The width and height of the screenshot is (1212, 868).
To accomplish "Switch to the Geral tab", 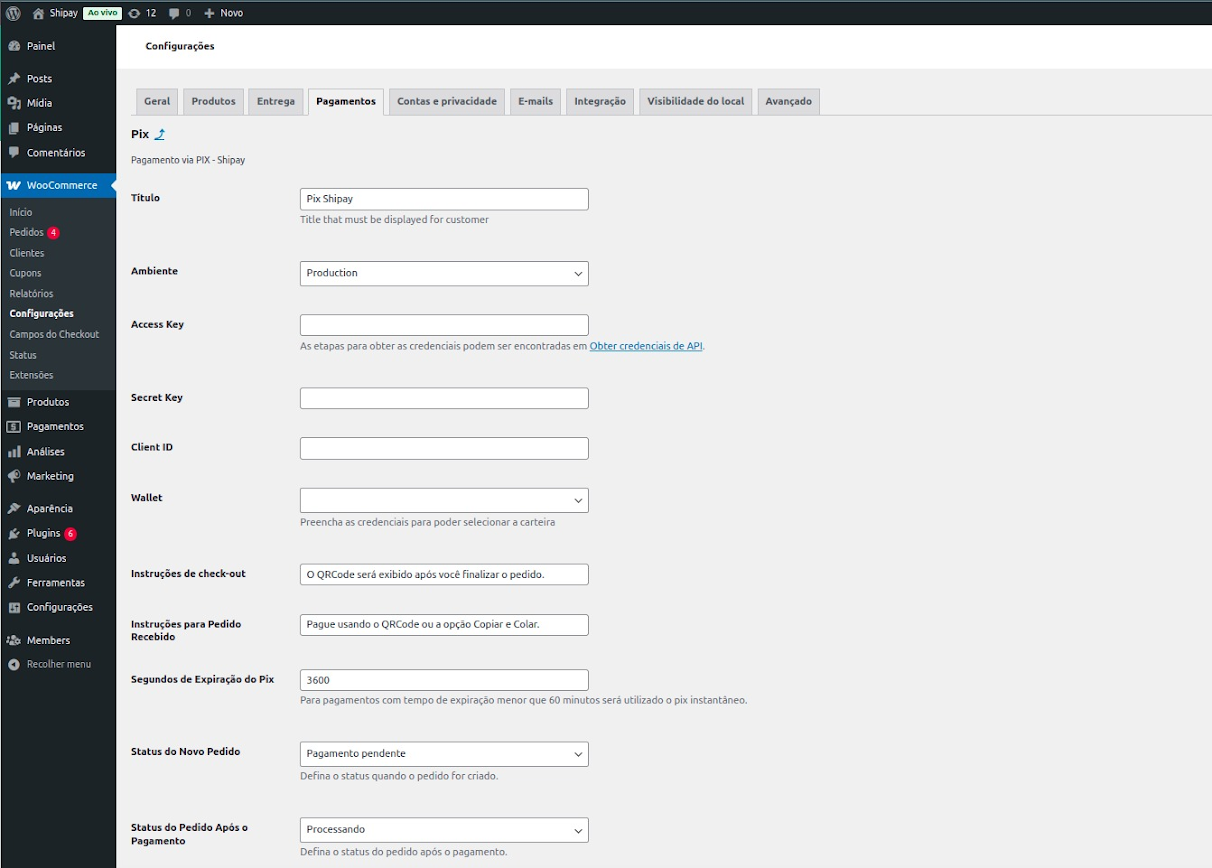I will point(157,102).
